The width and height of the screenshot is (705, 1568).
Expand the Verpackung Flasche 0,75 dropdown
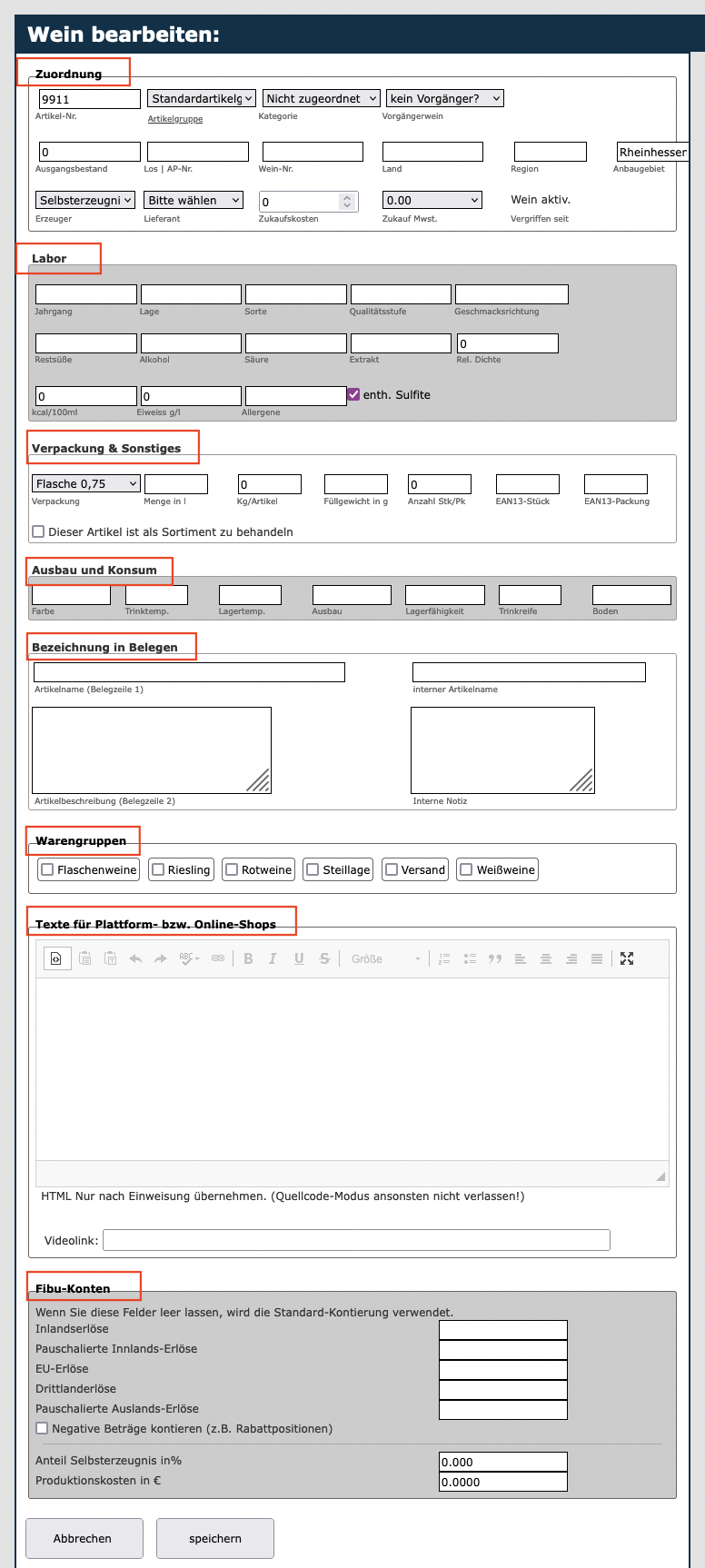(x=86, y=483)
